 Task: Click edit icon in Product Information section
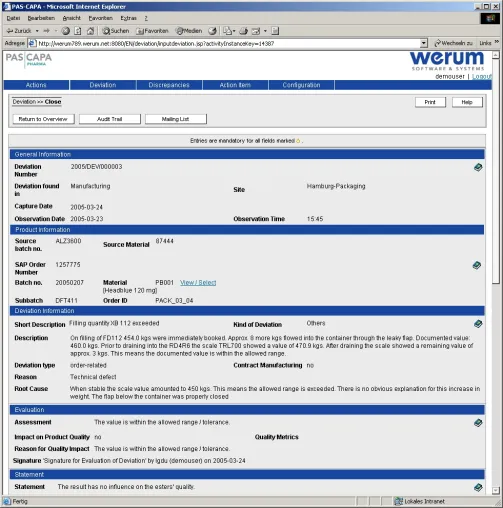click(x=477, y=265)
